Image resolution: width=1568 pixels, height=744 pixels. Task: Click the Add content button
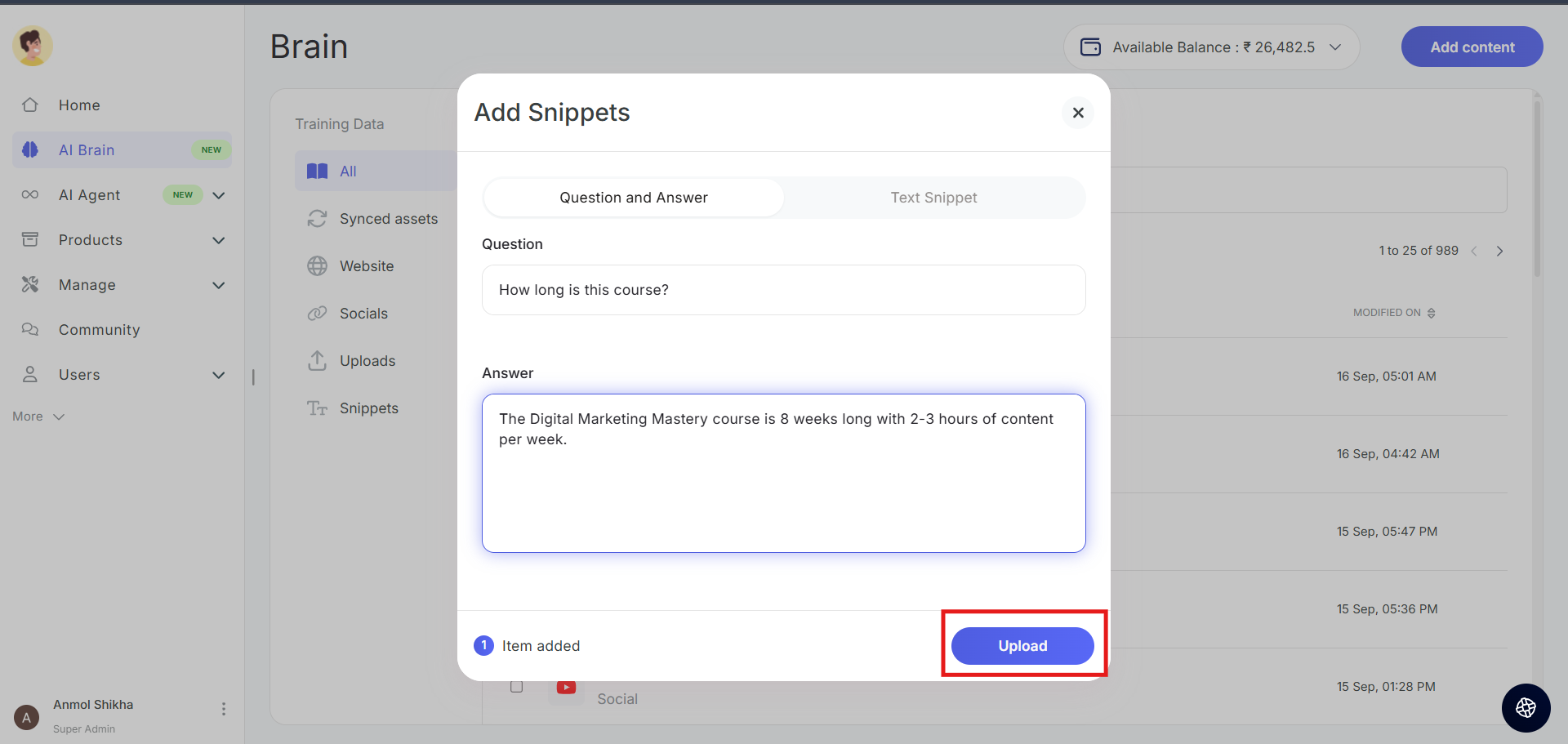coord(1472,47)
